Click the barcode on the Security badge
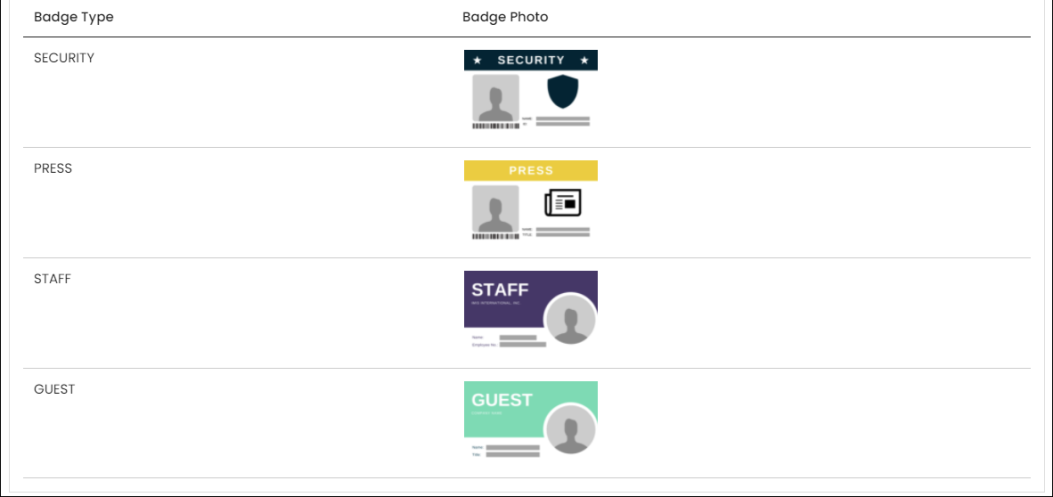 click(496, 126)
